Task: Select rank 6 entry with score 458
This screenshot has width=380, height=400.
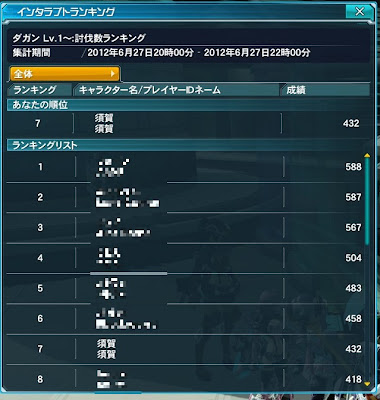Action: point(185,319)
